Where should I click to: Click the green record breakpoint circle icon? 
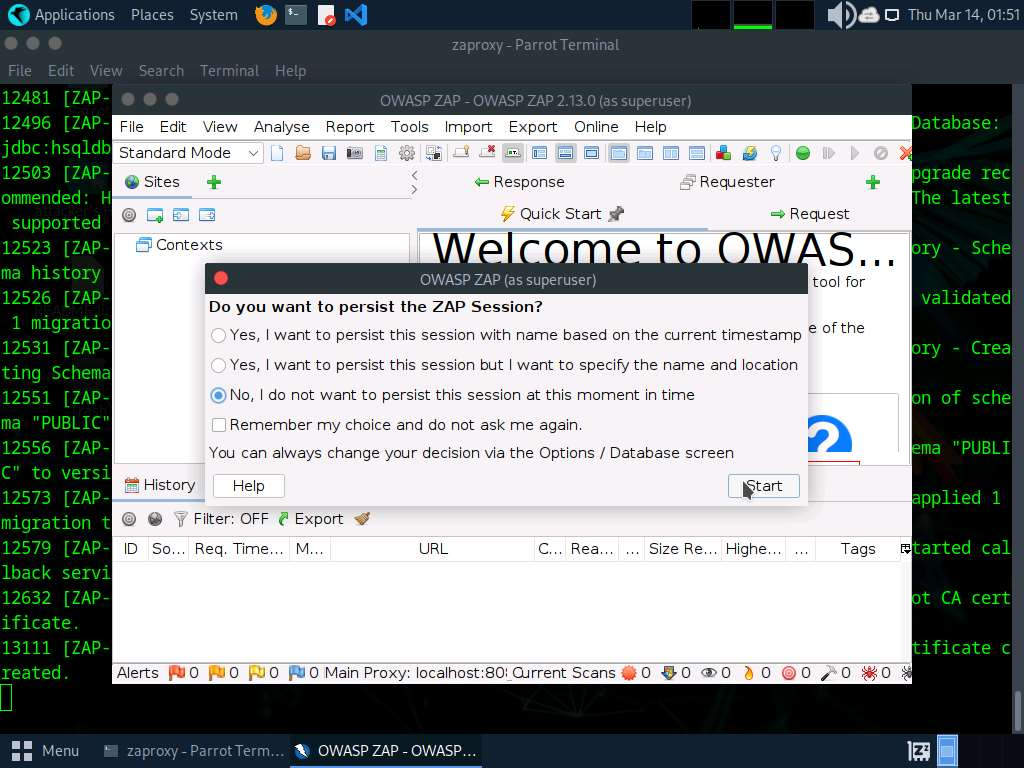[802, 153]
